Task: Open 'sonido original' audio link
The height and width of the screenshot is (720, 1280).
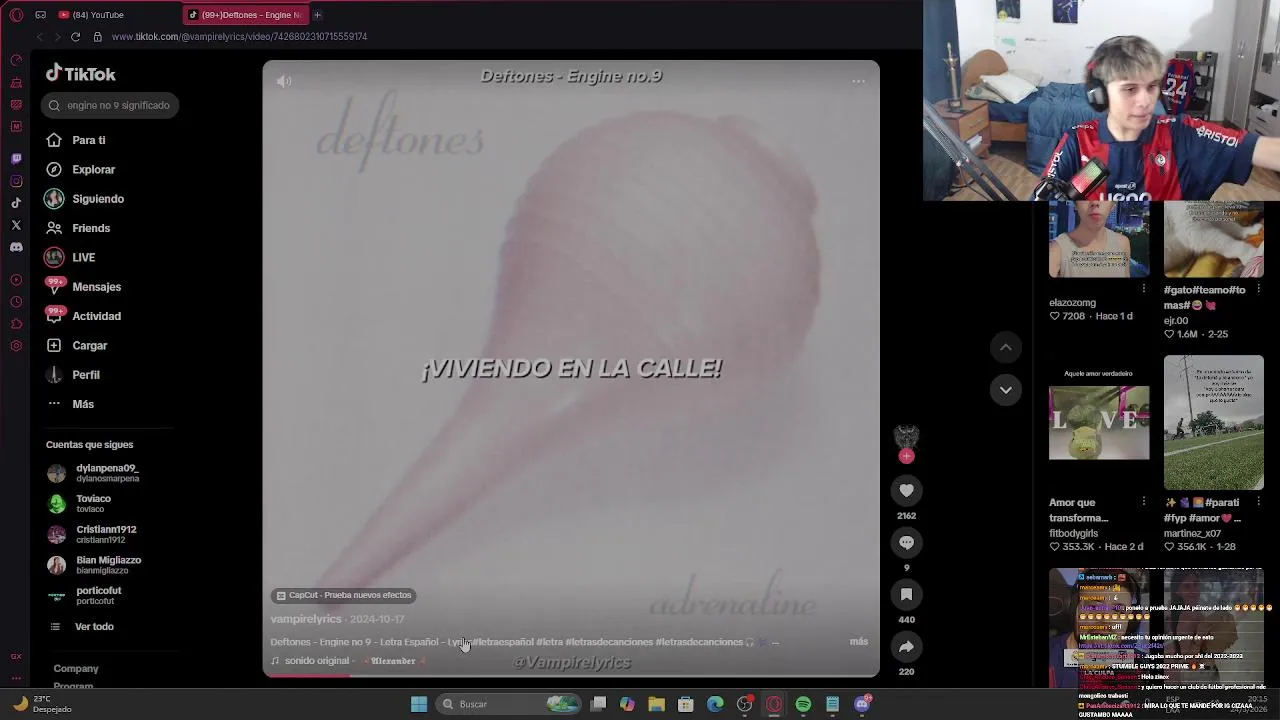Action: [350, 661]
